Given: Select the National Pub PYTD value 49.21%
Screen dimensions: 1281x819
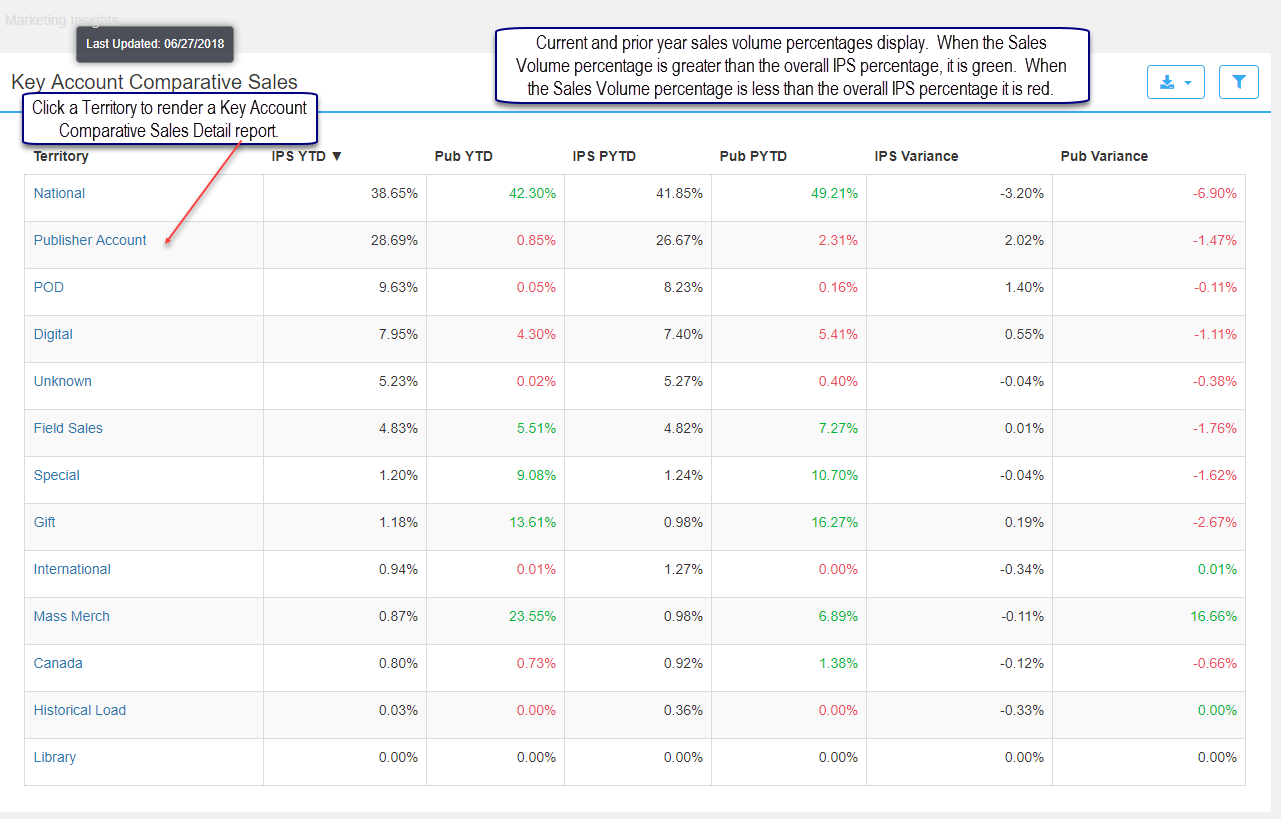Looking at the screenshot, I should (x=834, y=193).
